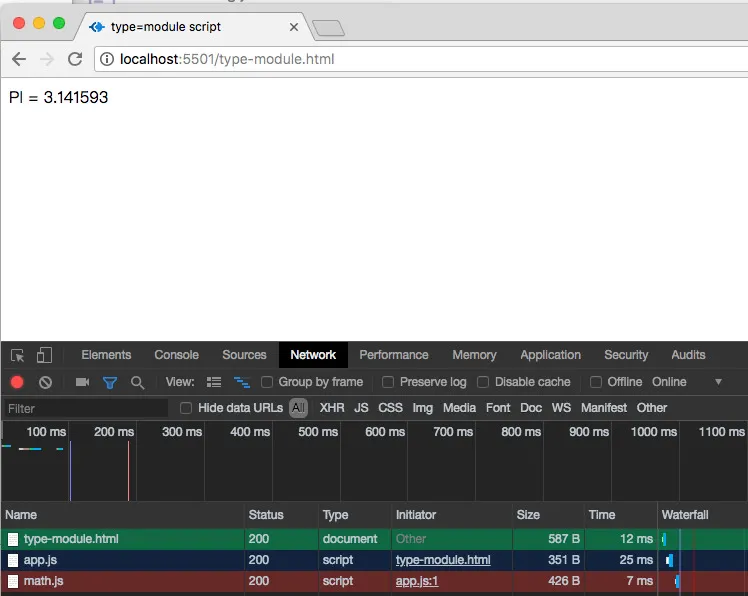
Task: Reload the page in browser
Action: 75,59
